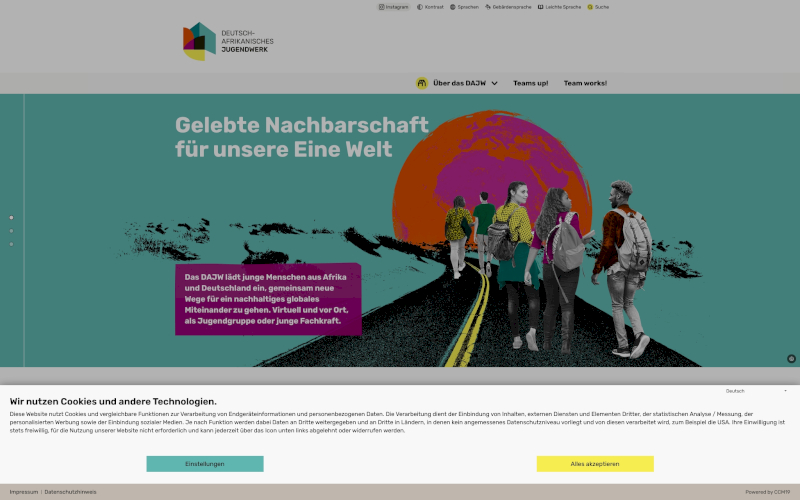Open the Sprachen language selector
Viewport: 800px width, 500px height.
point(464,7)
